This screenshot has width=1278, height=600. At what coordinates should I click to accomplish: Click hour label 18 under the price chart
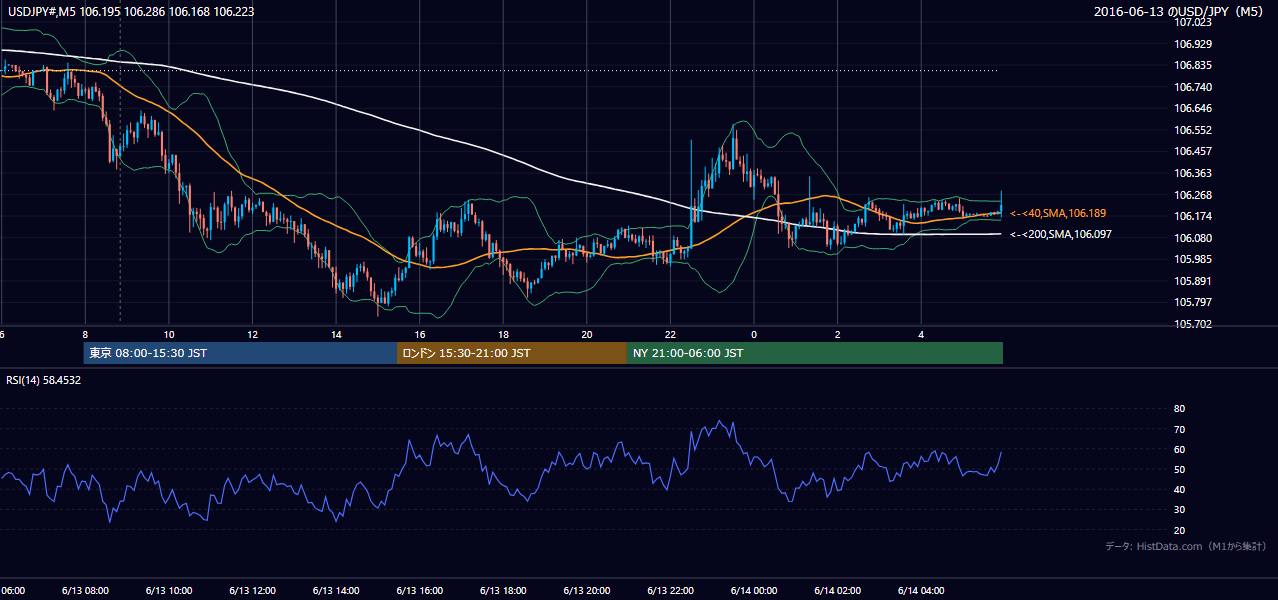coord(503,334)
